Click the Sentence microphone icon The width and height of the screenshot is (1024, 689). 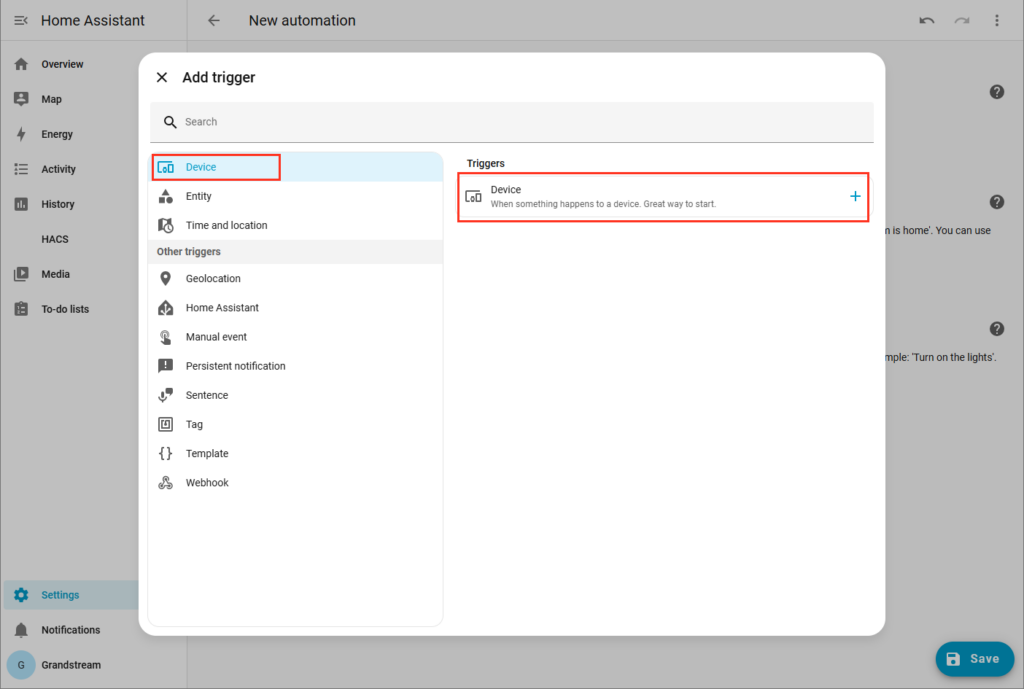pos(166,395)
